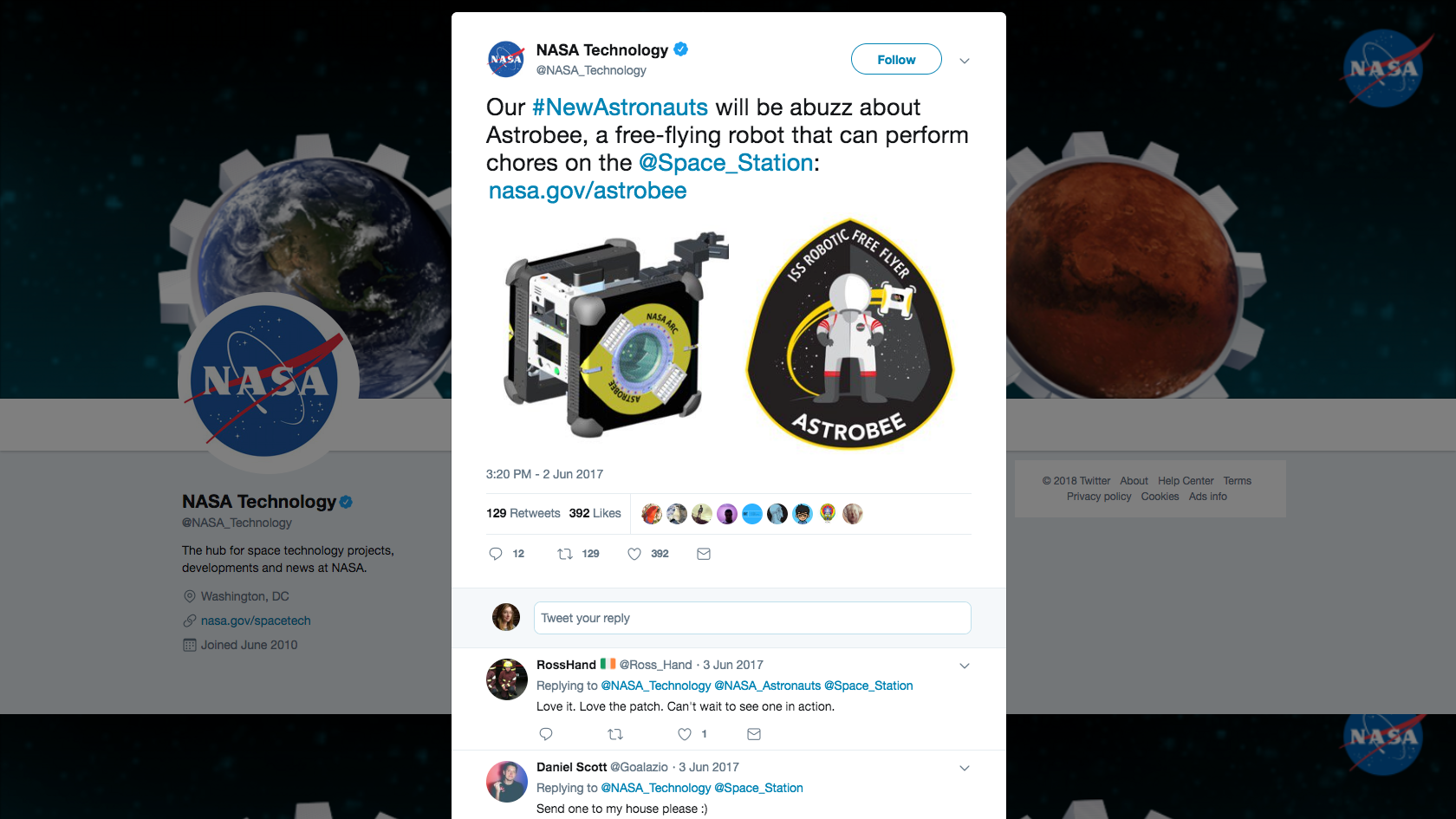Open the options chevron on RossHand's reply
Image resolution: width=1456 pixels, height=819 pixels.
point(965,666)
